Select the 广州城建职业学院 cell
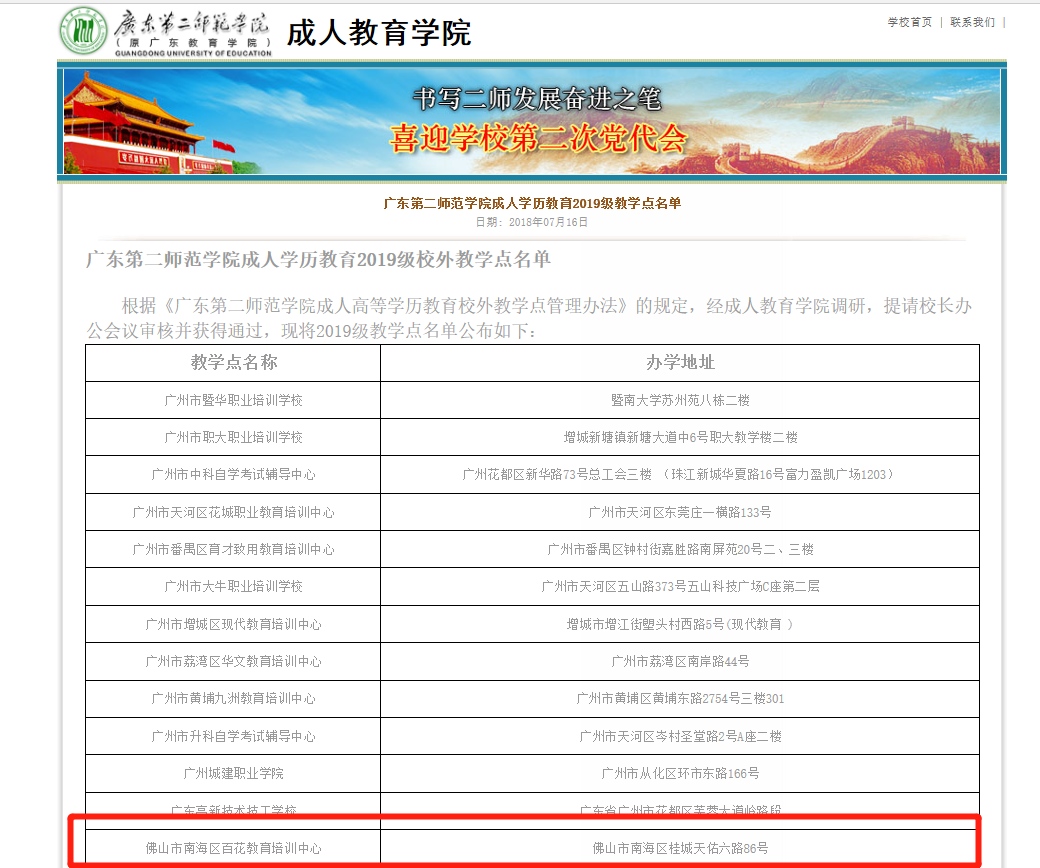Screen dimensions: 1040x868 233,773
